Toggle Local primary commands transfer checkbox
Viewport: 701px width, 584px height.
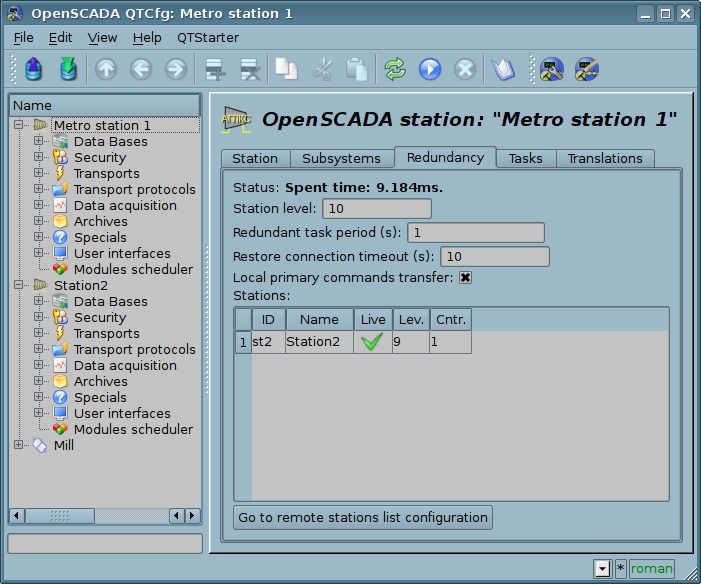click(x=465, y=278)
